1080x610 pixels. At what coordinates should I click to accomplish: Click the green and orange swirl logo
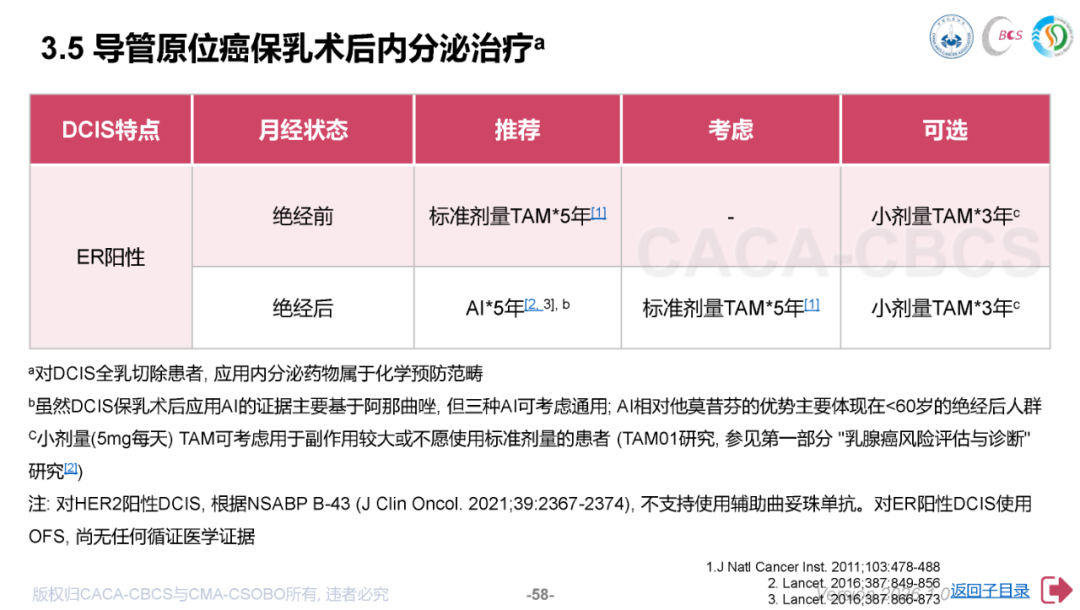(1051, 38)
